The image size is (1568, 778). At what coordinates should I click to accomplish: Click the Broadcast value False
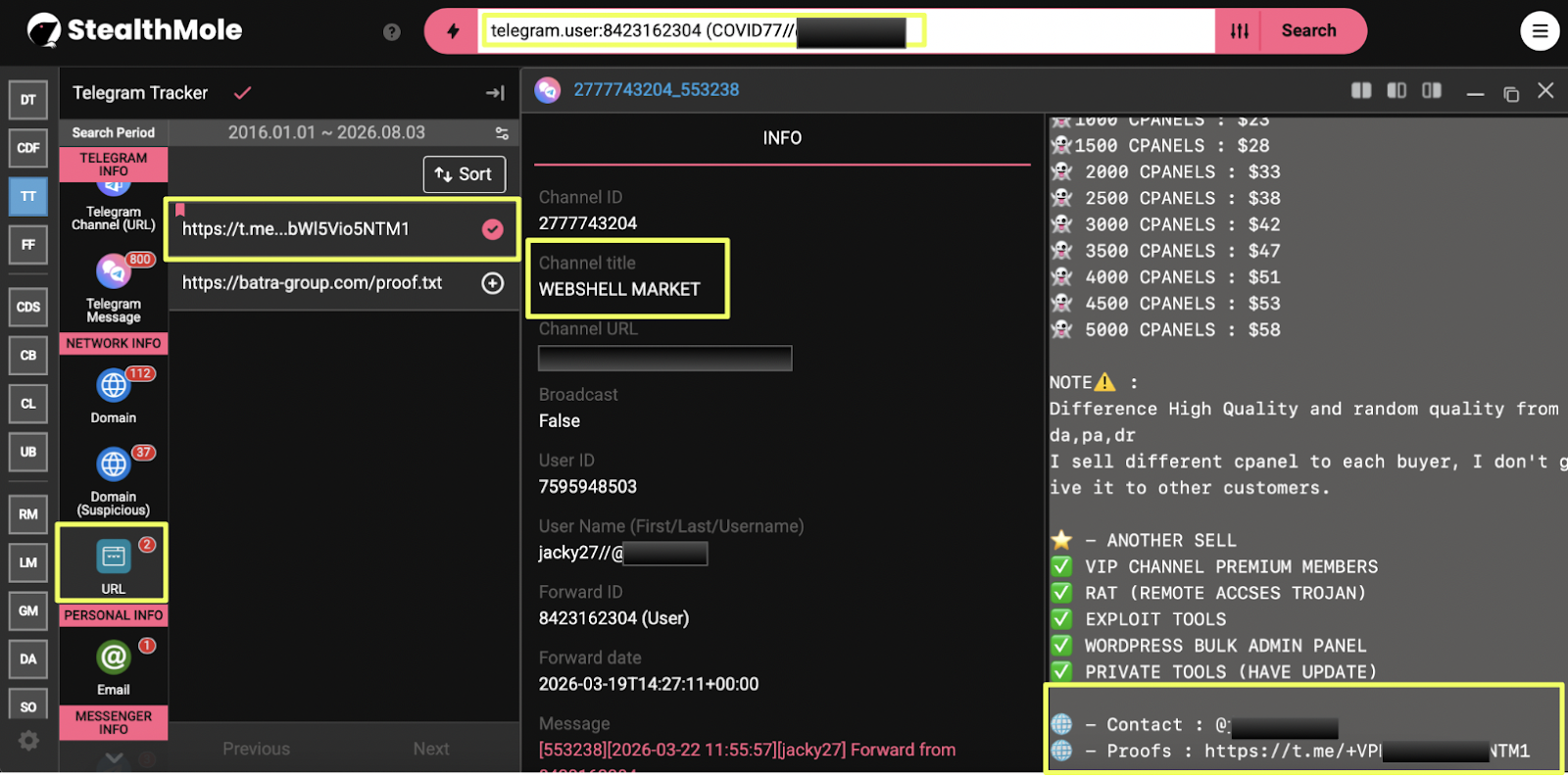(560, 421)
